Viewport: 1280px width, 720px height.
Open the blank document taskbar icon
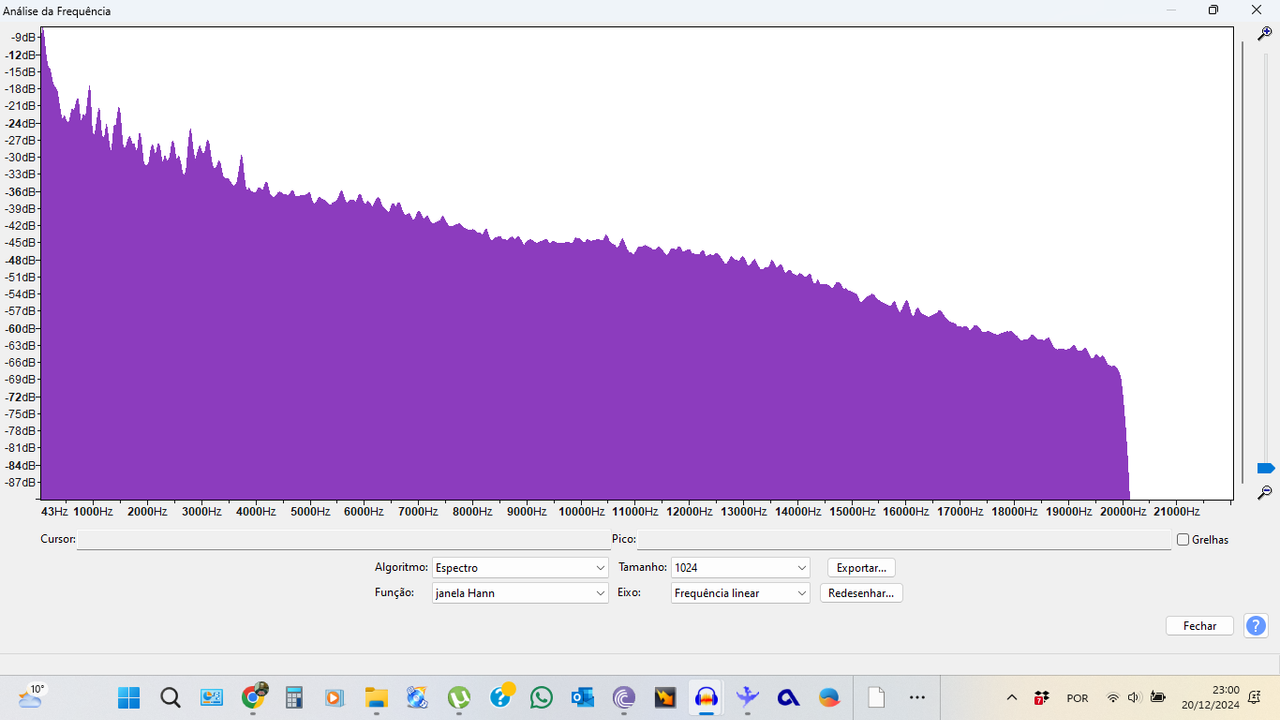pos(876,697)
